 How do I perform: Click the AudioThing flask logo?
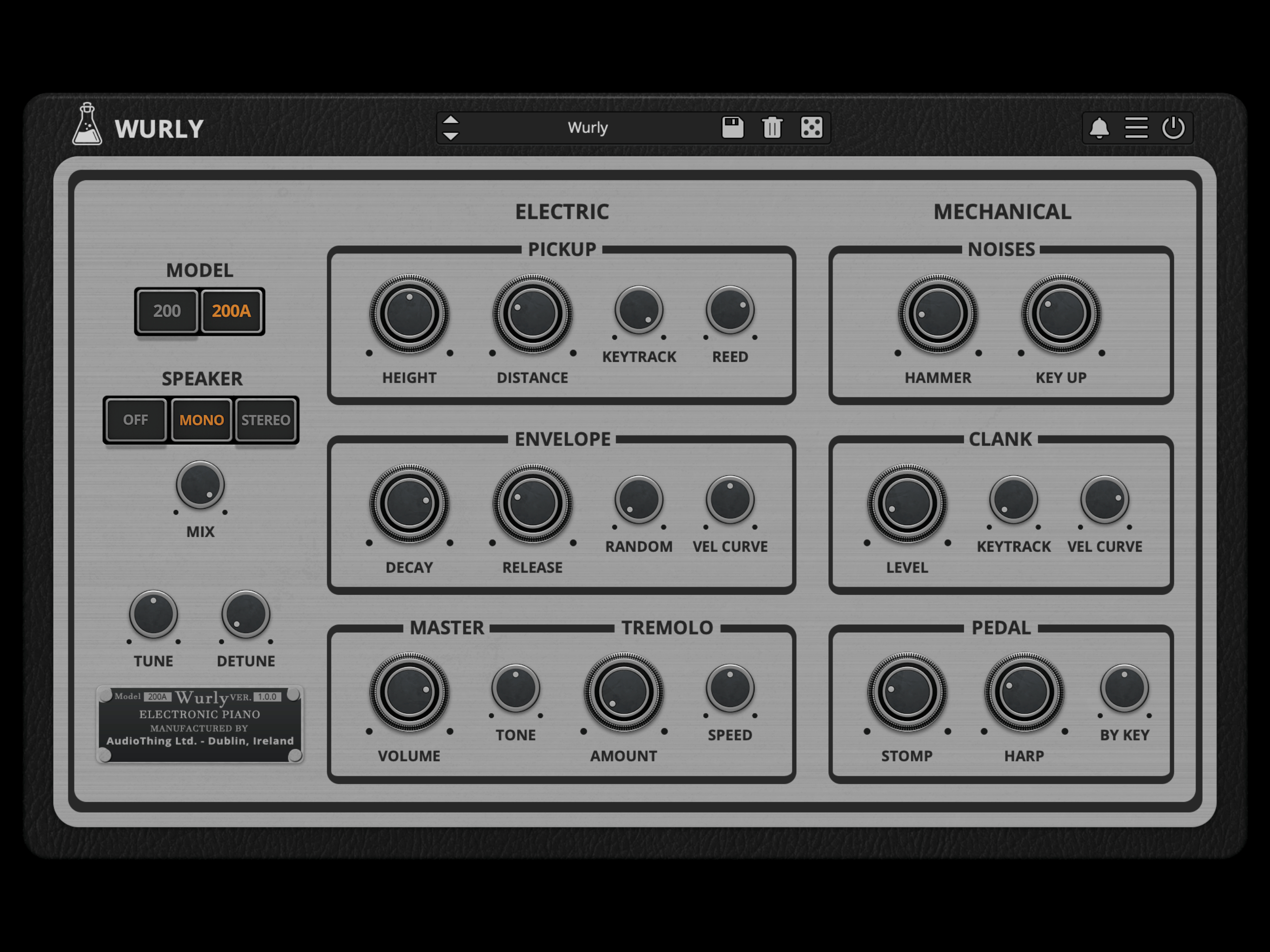click(87, 124)
